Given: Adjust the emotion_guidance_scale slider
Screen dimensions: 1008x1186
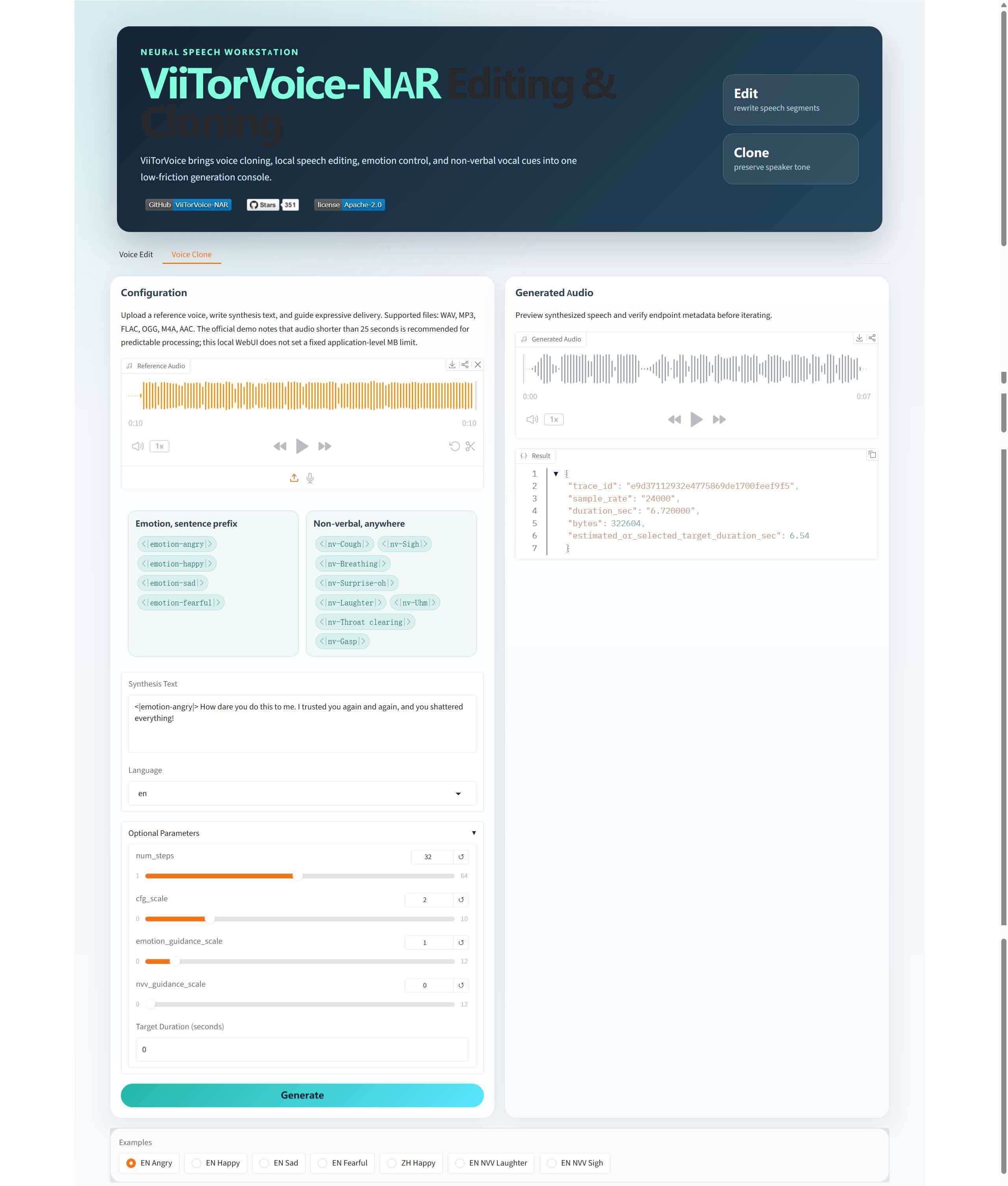Looking at the screenshot, I should point(299,961).
